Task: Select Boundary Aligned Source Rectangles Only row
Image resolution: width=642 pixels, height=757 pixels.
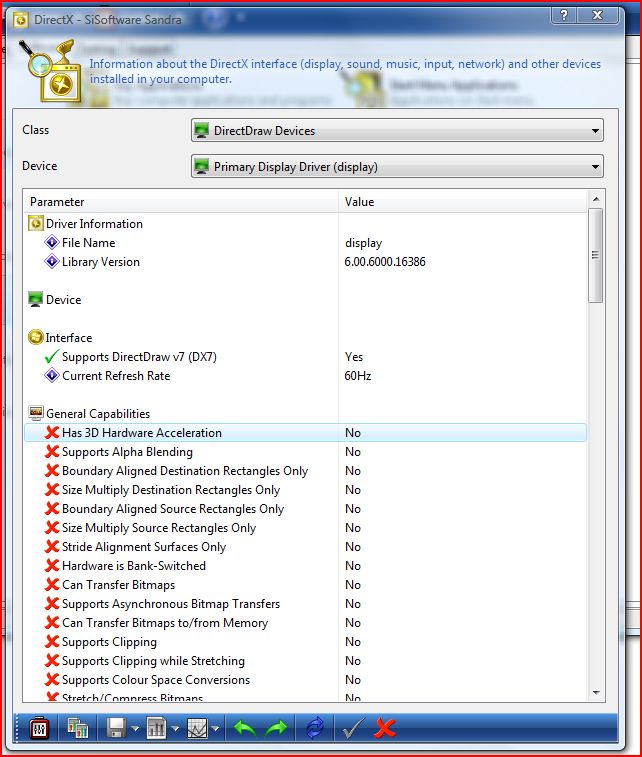Action: coord(306,509)
